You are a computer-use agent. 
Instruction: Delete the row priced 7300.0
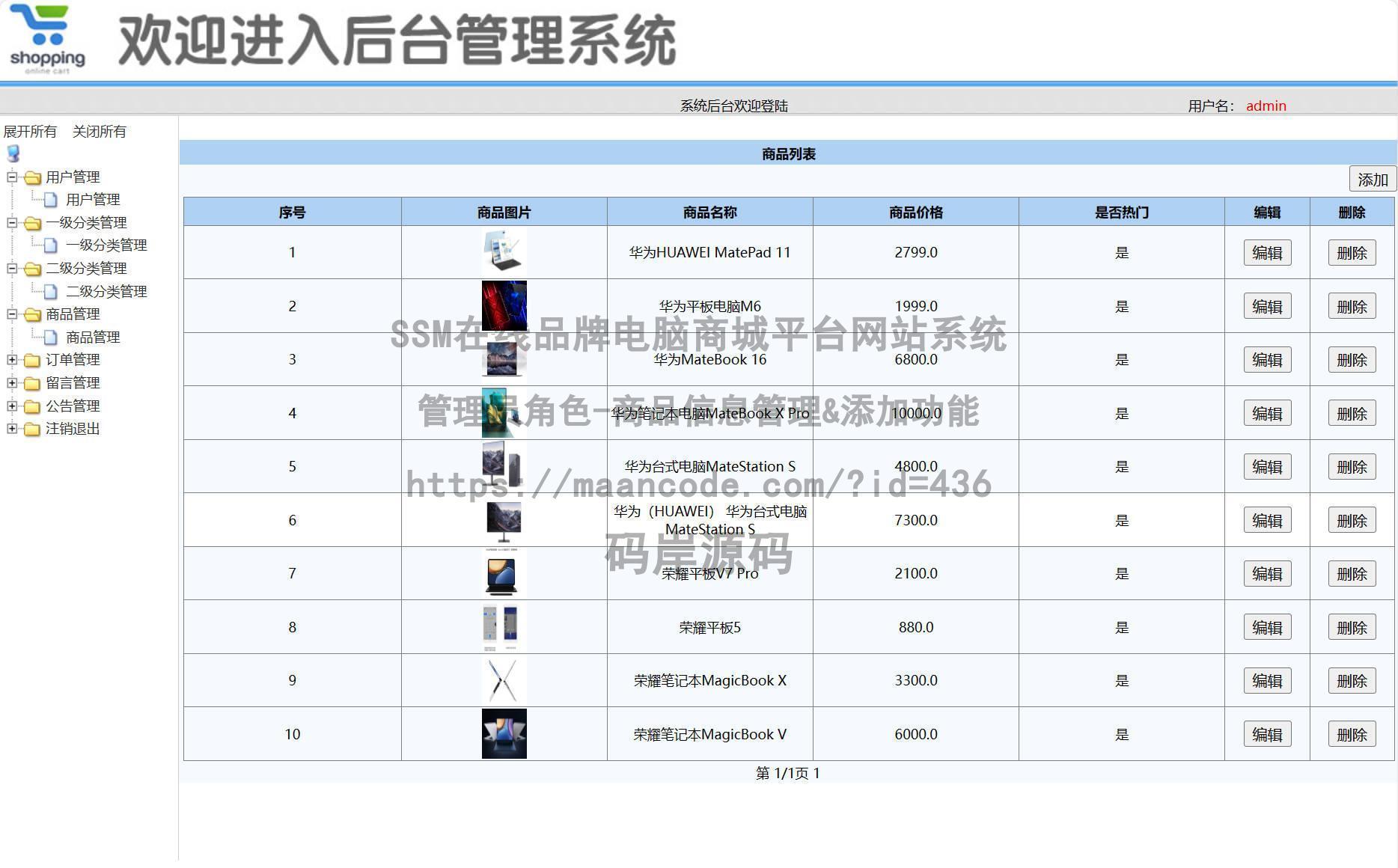coord(1352,521)
